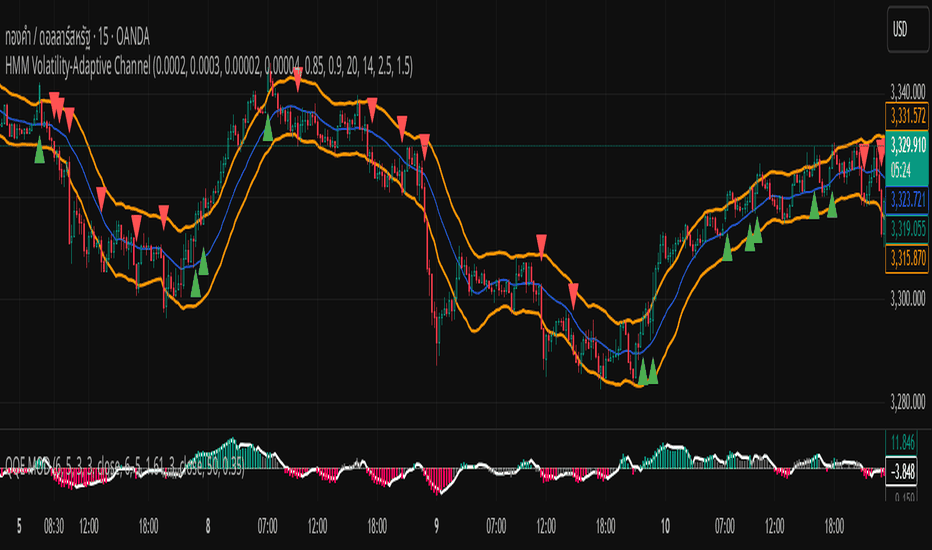Click the 3,331.572 orange price label

907,116
